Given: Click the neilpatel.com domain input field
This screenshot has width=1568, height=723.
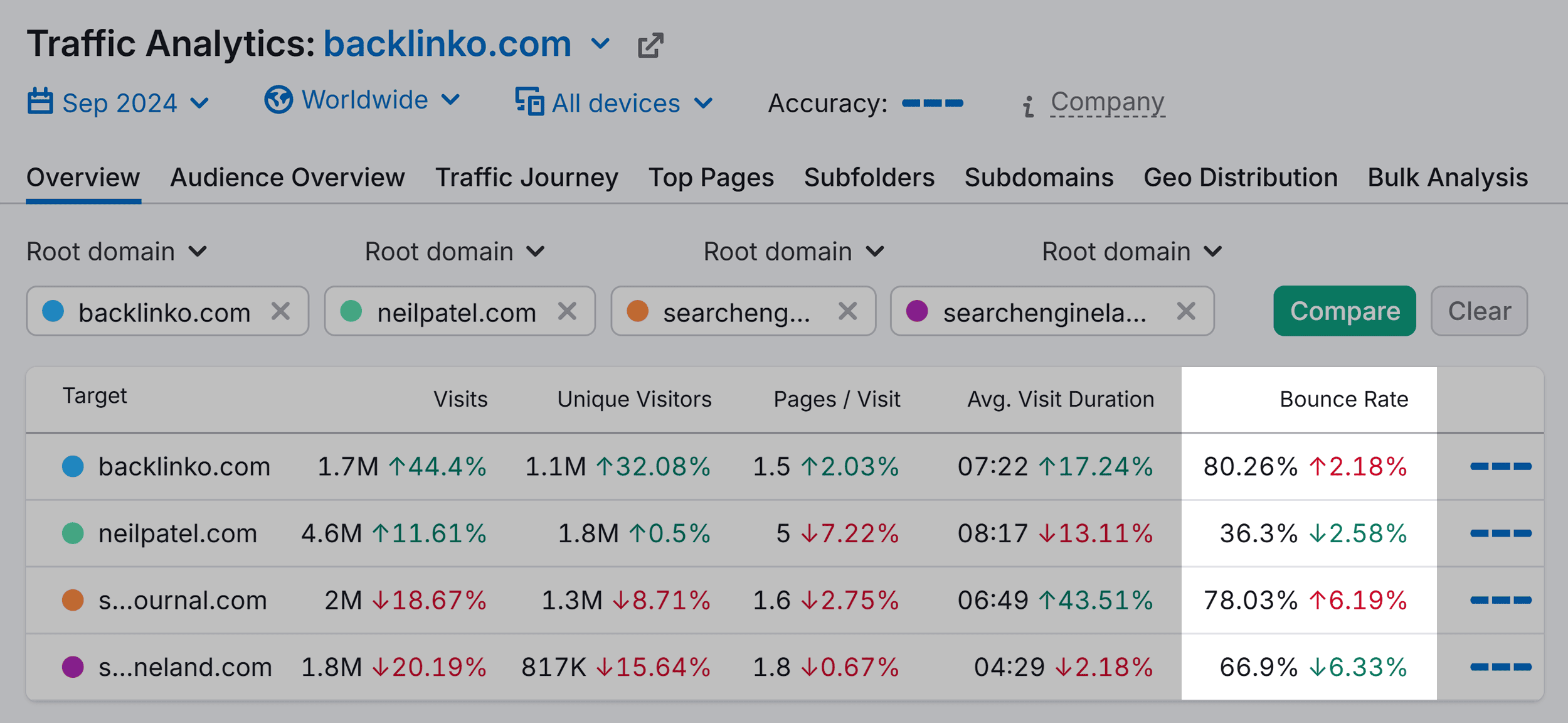Looking at the screenshot, I should pos(460,311).
